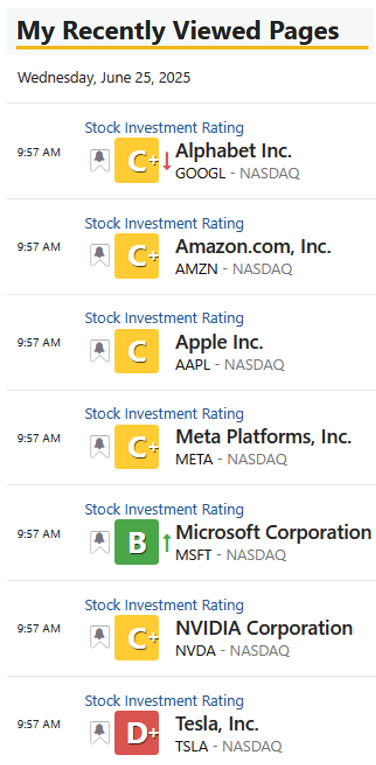Open the Alphabet Inc. stock page
This screenshot has height=765, width=376.
pos(234,151)
